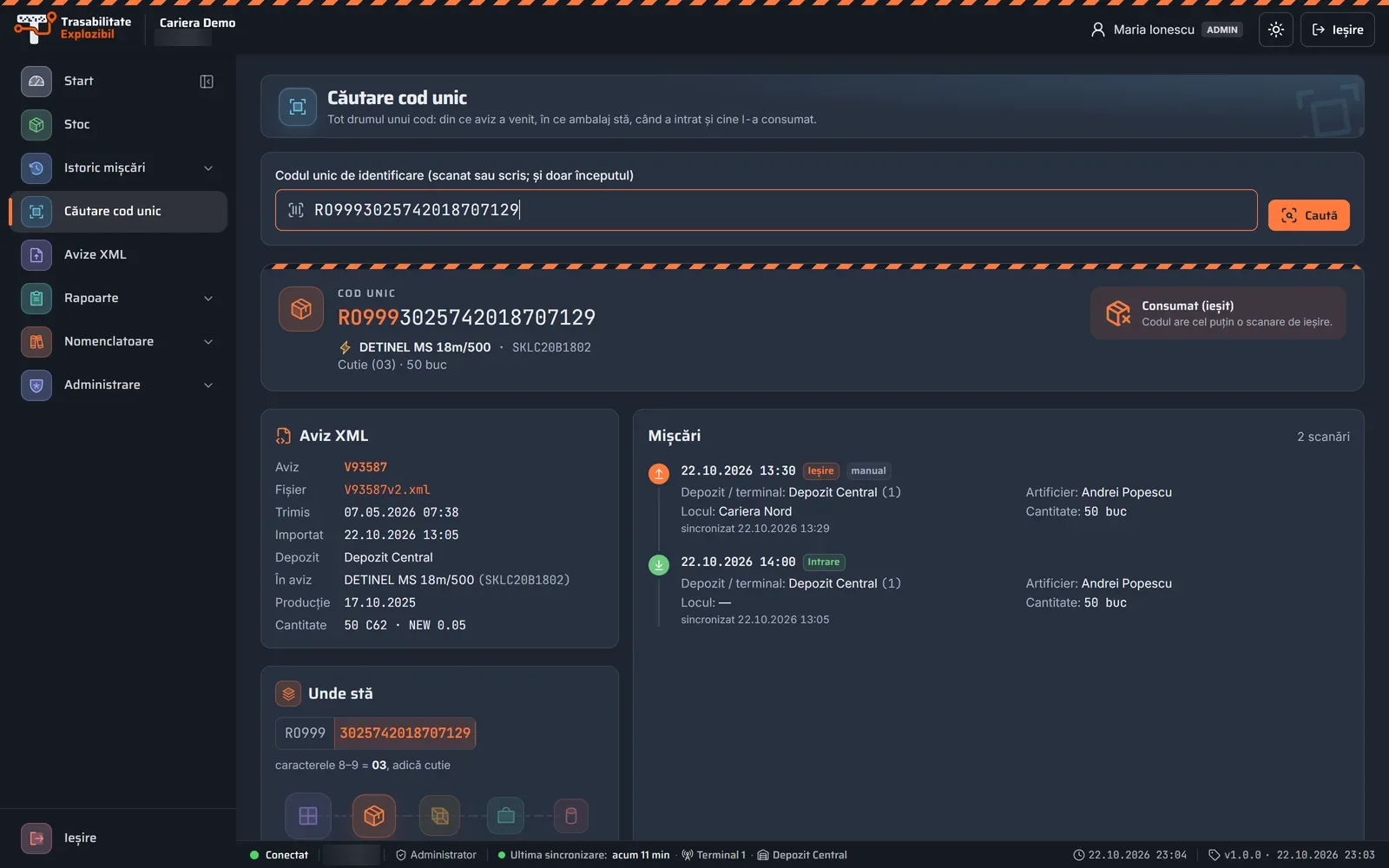The width and height of the screenshot is (1389, 868).
Task: Open the Căutare cod unic menu item
Action: [118, 211]
